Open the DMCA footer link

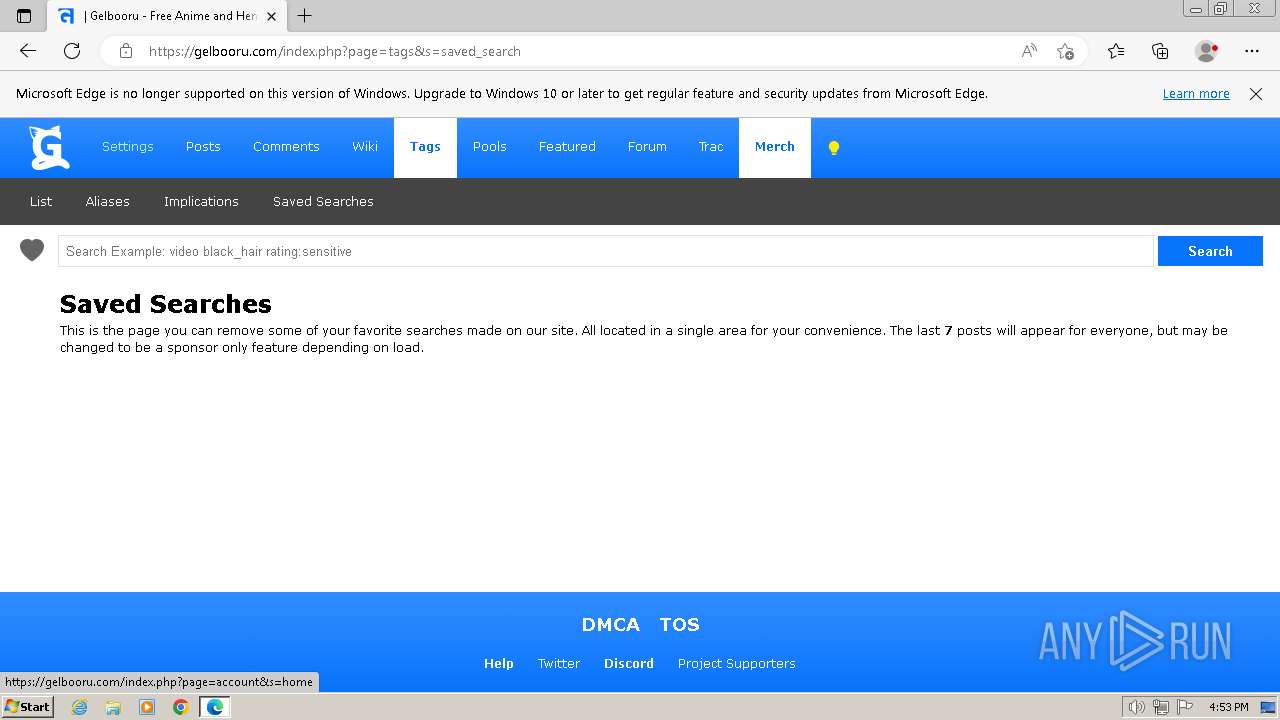[x=611, y=625]
